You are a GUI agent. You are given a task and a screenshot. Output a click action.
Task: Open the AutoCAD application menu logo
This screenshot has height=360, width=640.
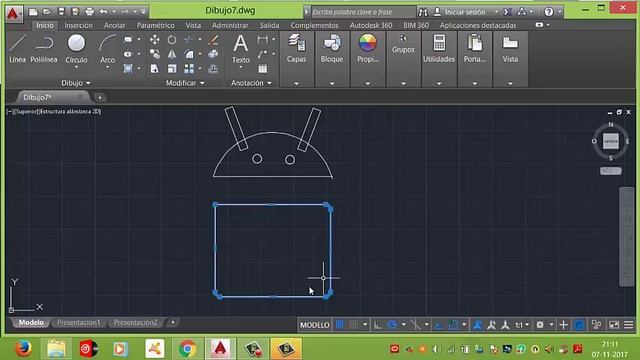click(x=14, y=13)
